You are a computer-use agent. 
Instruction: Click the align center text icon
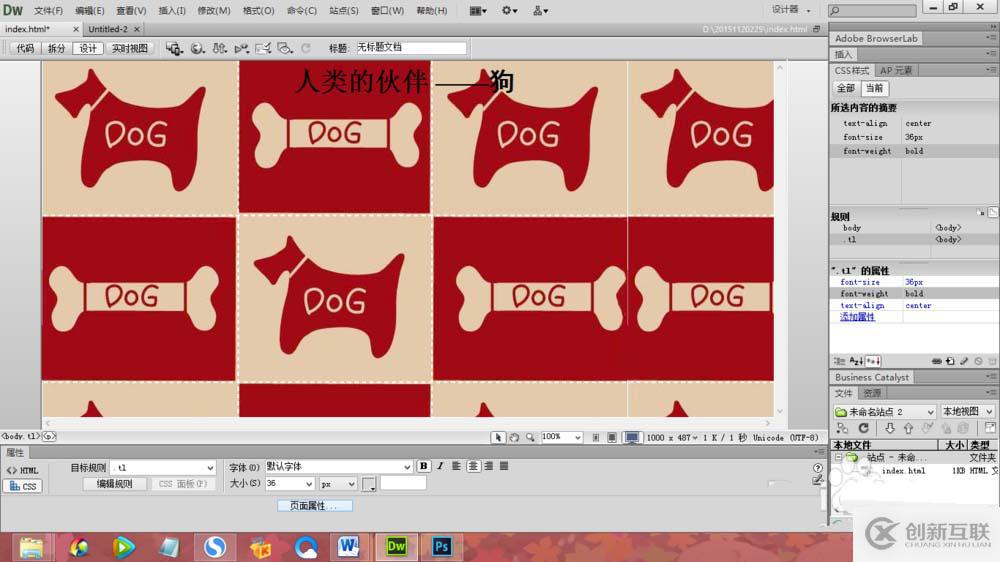pyautogui.click(x=473, y=467)
